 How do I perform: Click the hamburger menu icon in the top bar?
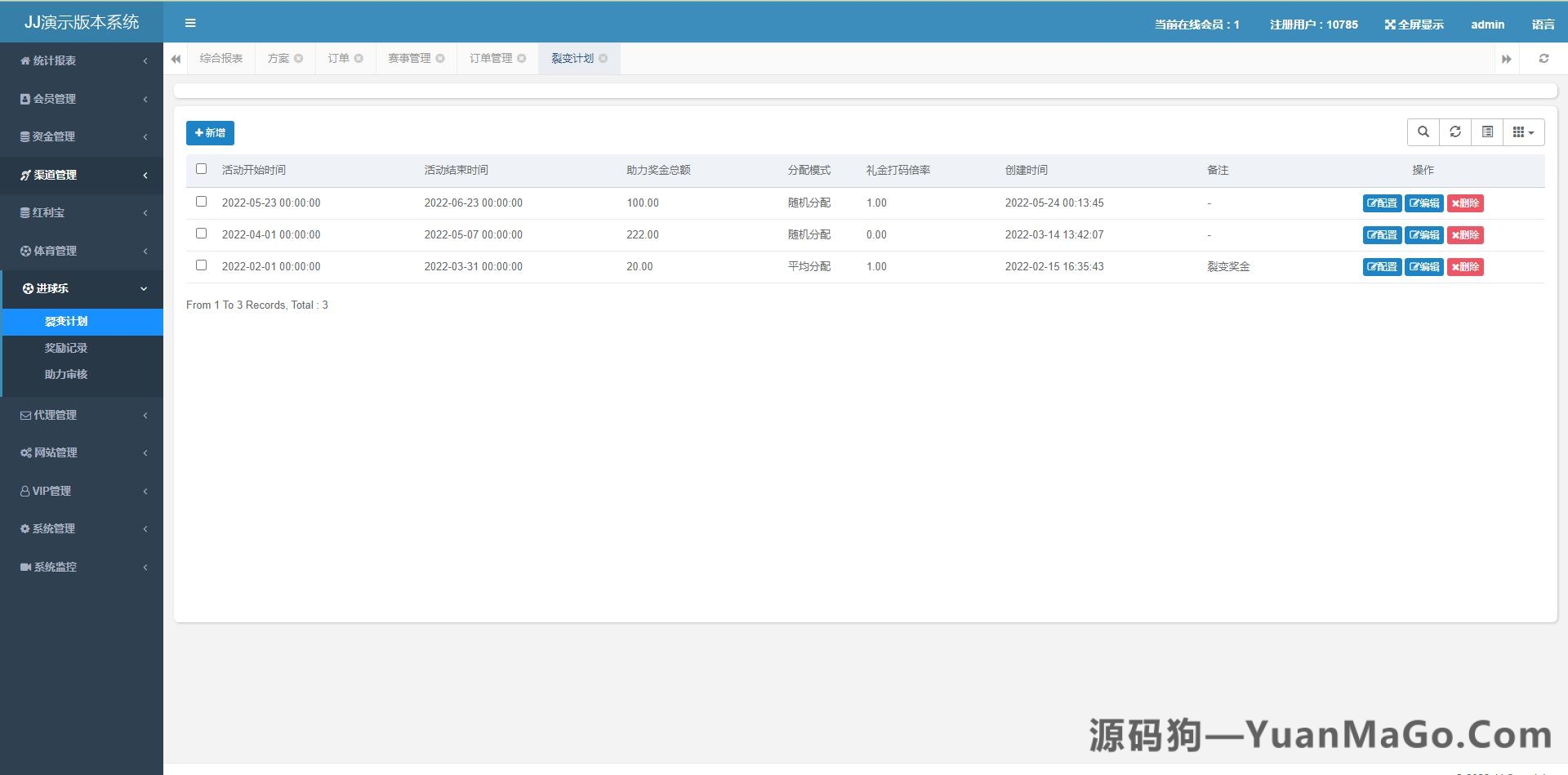[190, 23]
